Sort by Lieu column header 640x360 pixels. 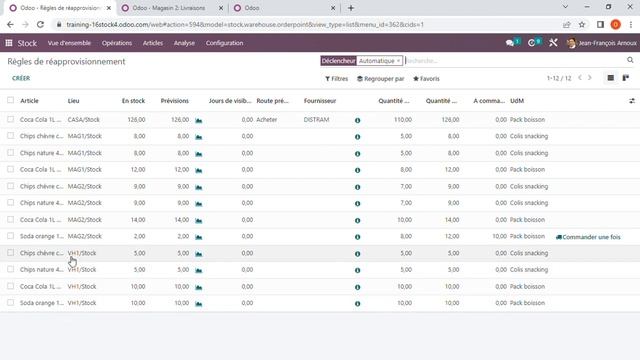click(73, 100)
